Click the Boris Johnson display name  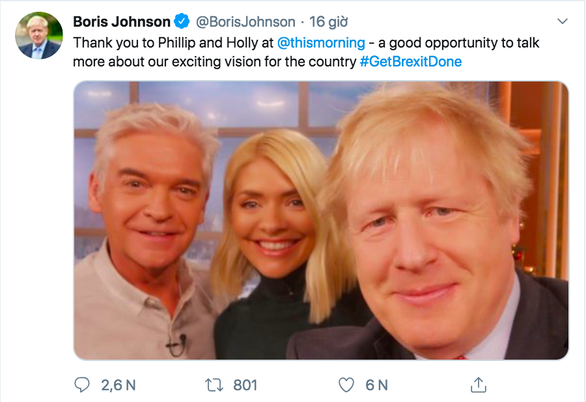pyautogui.click(x=122, y=22)
